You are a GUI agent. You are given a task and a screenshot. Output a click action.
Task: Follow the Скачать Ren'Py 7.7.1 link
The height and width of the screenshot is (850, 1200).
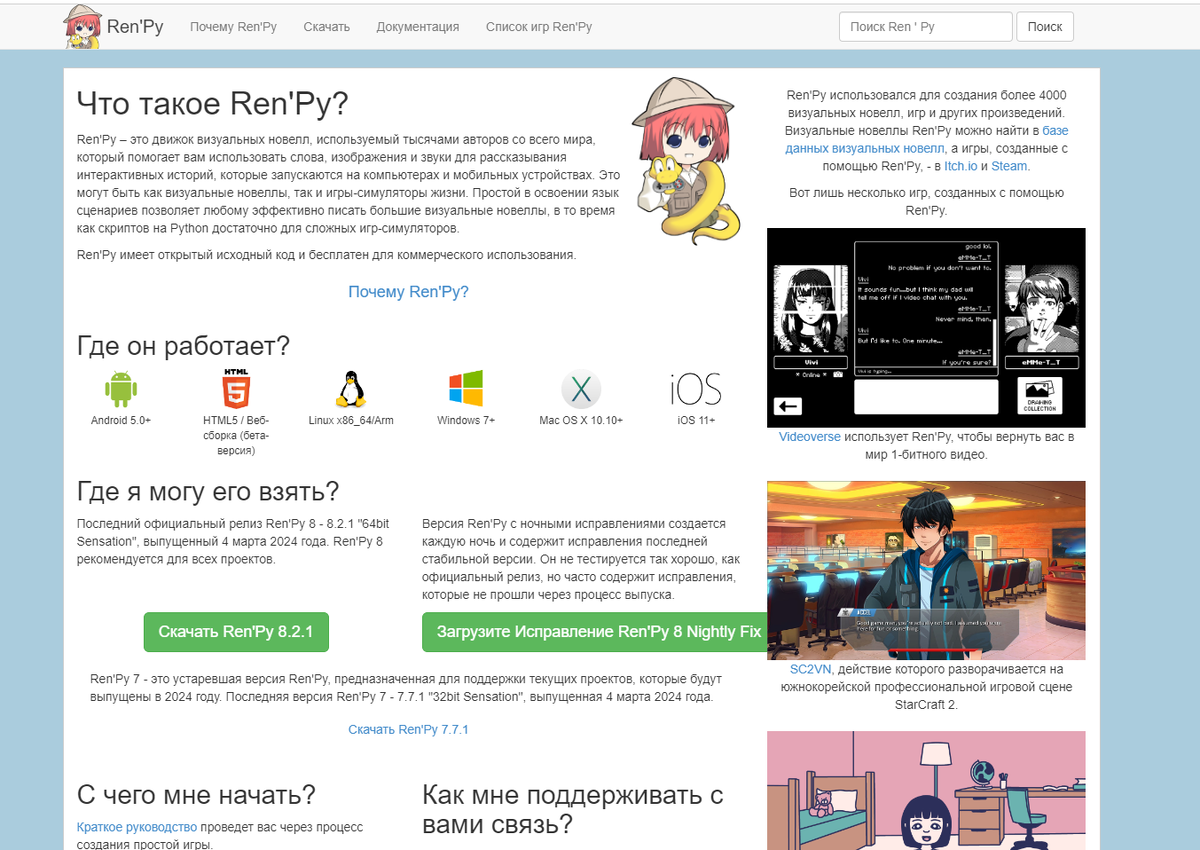tap(408, 730)
